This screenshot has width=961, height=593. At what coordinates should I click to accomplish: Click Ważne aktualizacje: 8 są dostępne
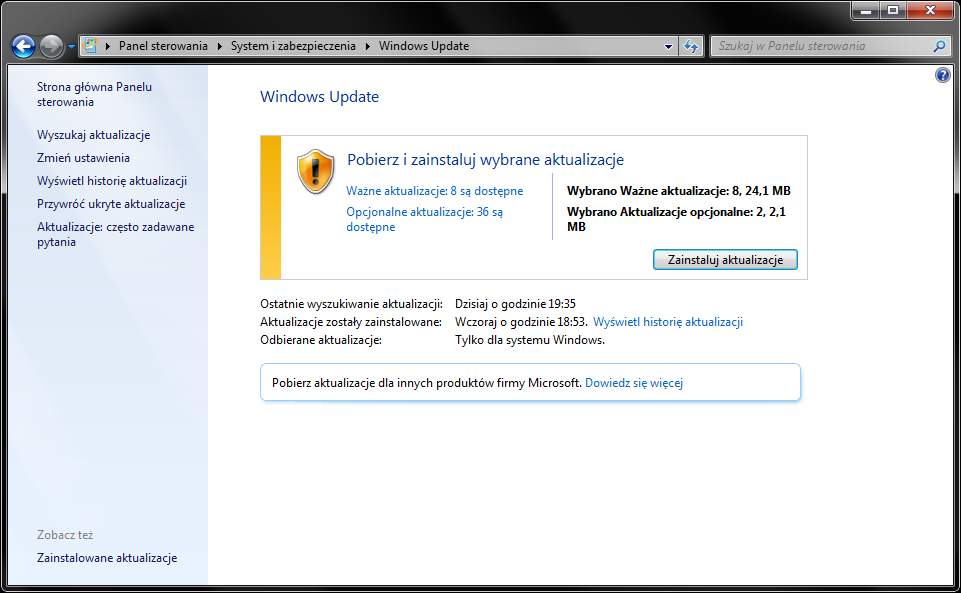tap(435, 191)
